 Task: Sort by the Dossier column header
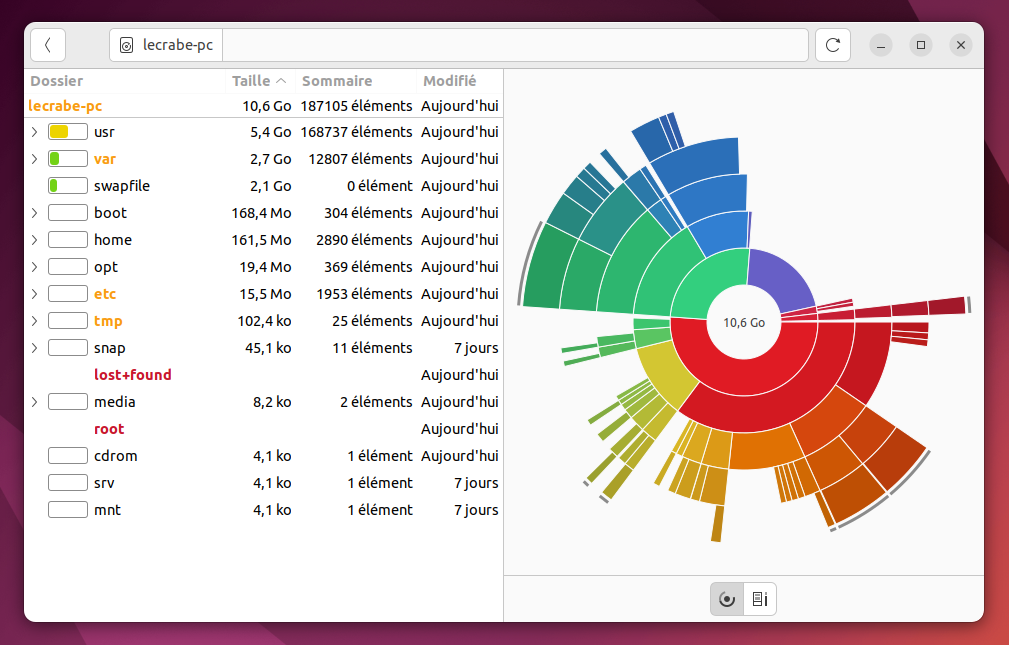[57, 81]
